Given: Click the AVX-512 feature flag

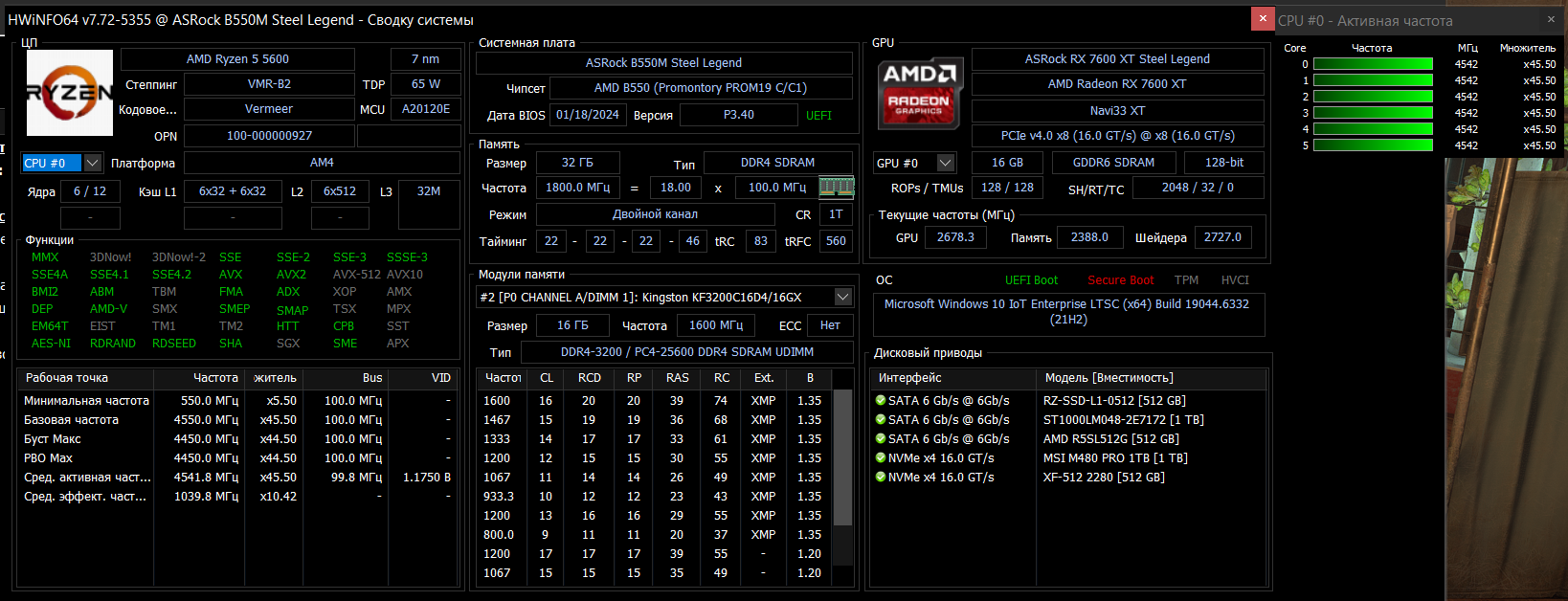Looking at the screenshot, I should coord(357,275).
